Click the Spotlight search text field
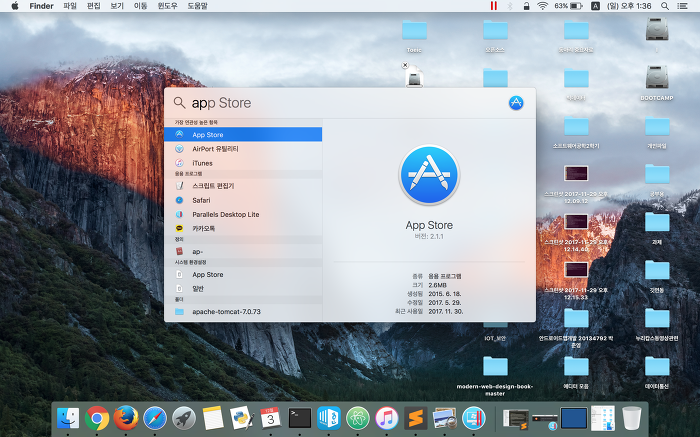This screenshot has width=700, height=437. coord(346,103)
